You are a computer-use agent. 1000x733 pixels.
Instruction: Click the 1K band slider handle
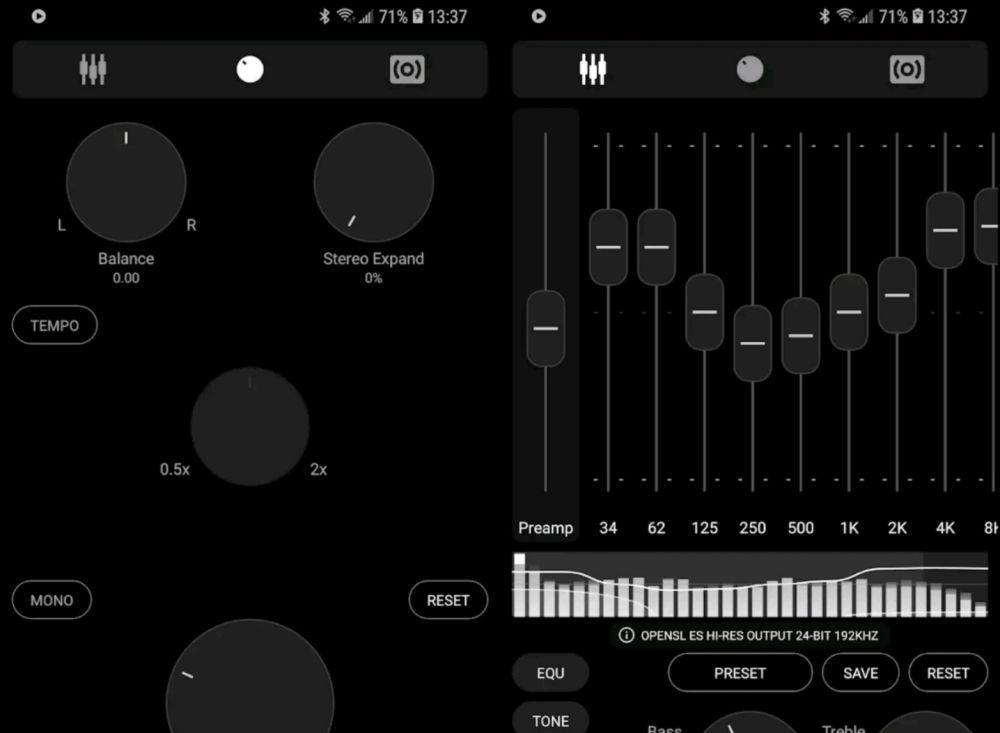(x=849, y=312)
